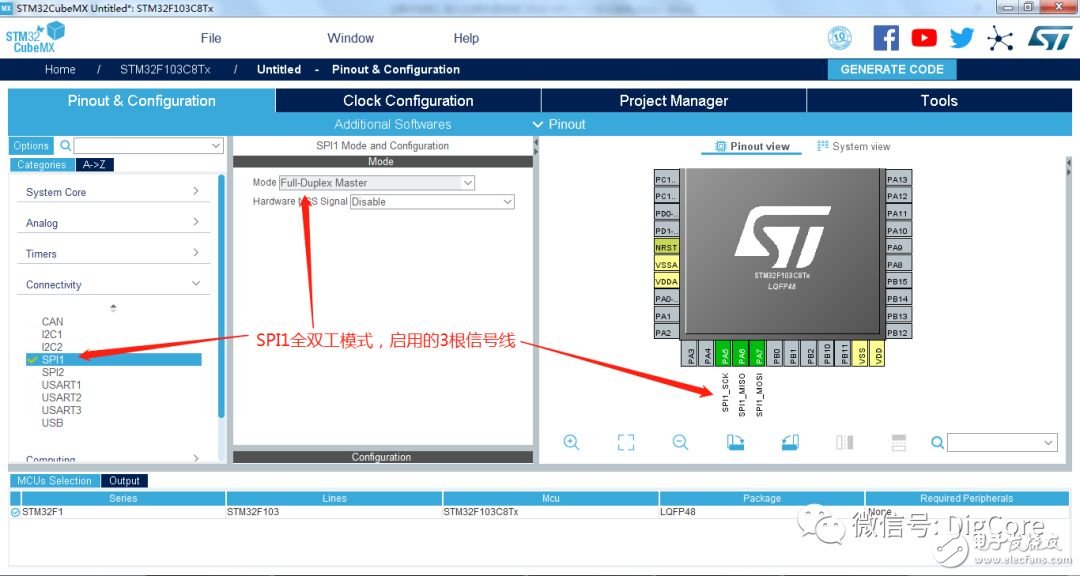Screen dimensions: 1080x576
Task: Click pin PA9 on the chip
Action: click(898, 247)
